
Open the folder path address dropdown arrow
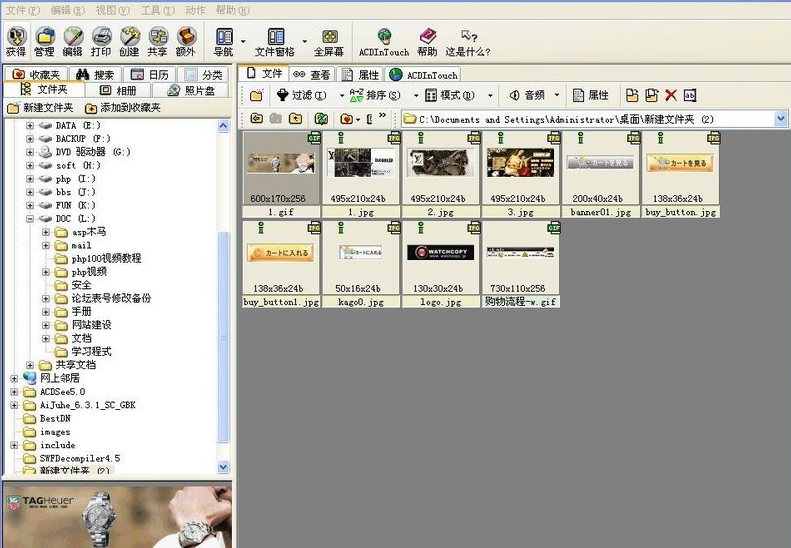pos(781,119)
